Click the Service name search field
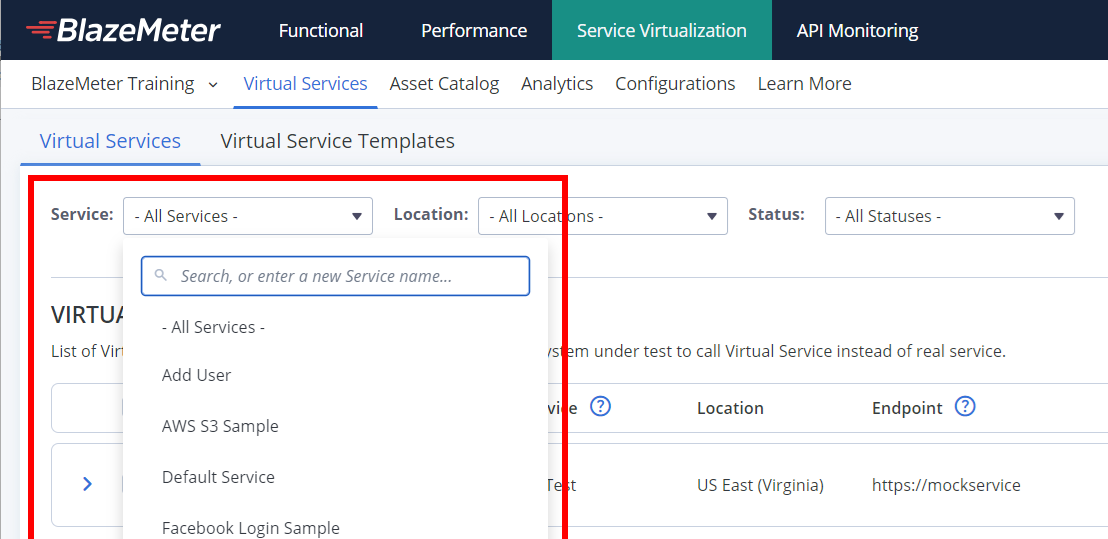The height and width of the screenshot is (539, 1108). 336,276
